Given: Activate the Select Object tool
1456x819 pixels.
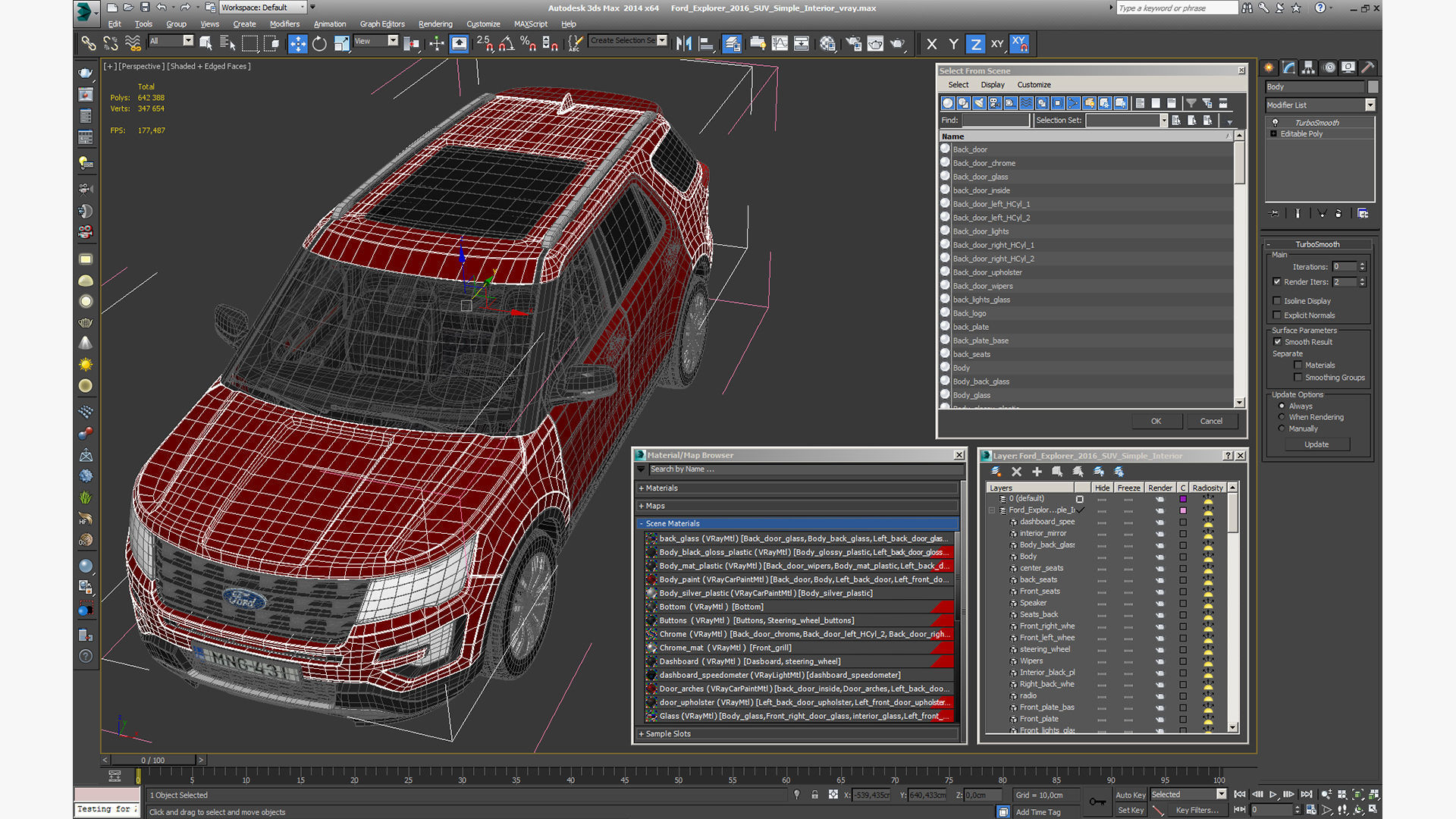Looking at the screenshot, I should click(206, 43).
